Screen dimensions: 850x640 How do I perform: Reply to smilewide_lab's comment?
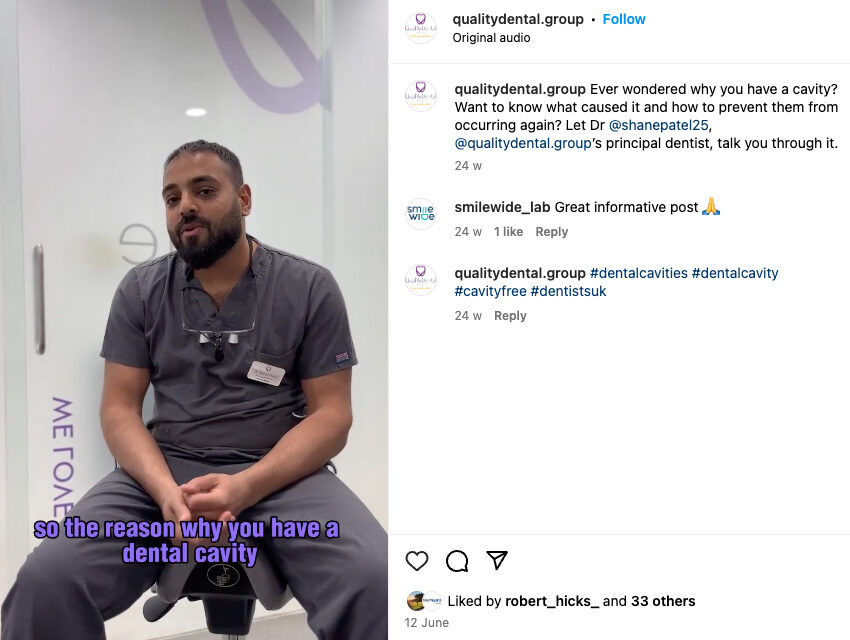pos(551,232)
